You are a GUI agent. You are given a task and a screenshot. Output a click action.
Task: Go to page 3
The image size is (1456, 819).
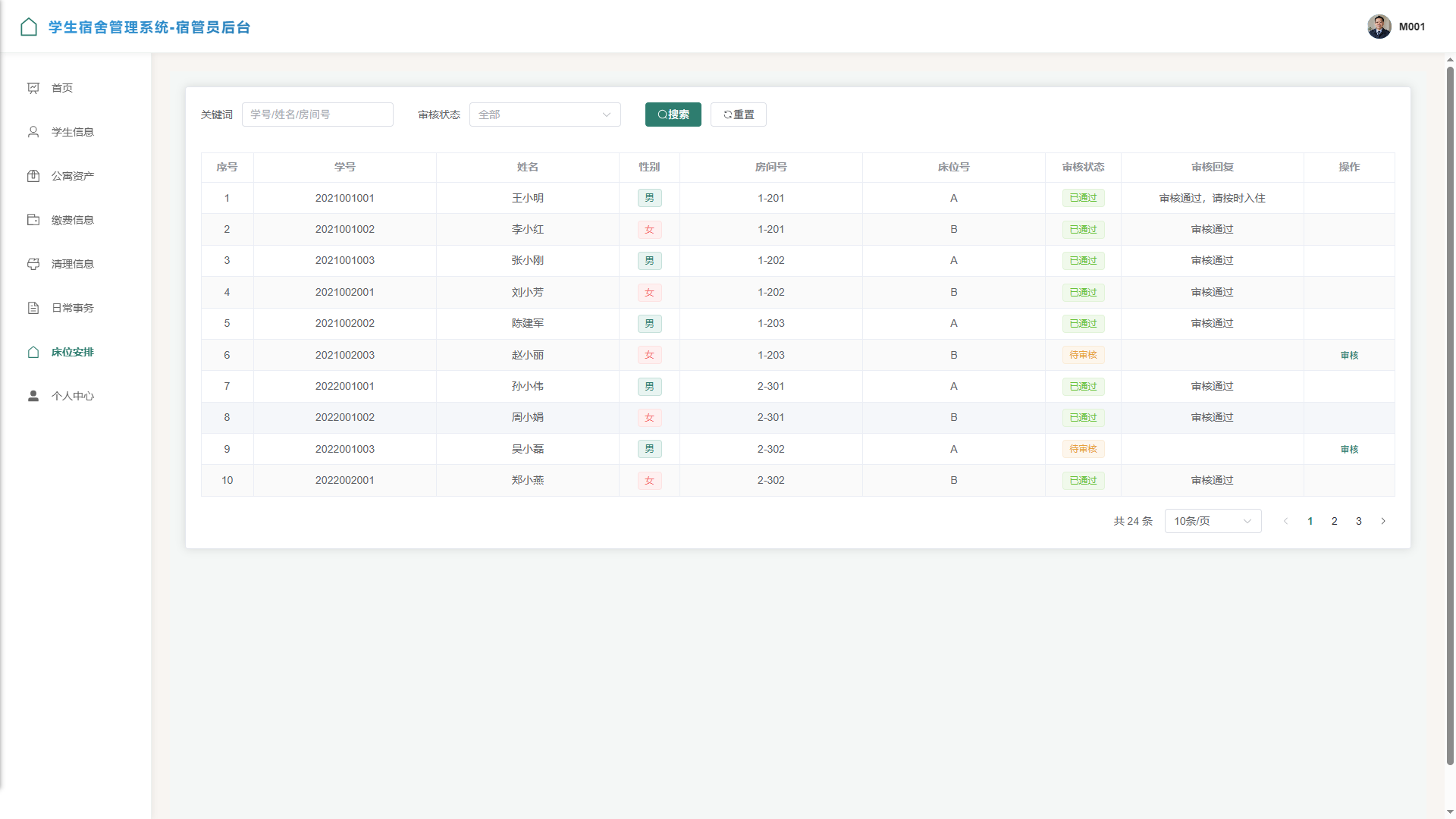(1359, 521)
